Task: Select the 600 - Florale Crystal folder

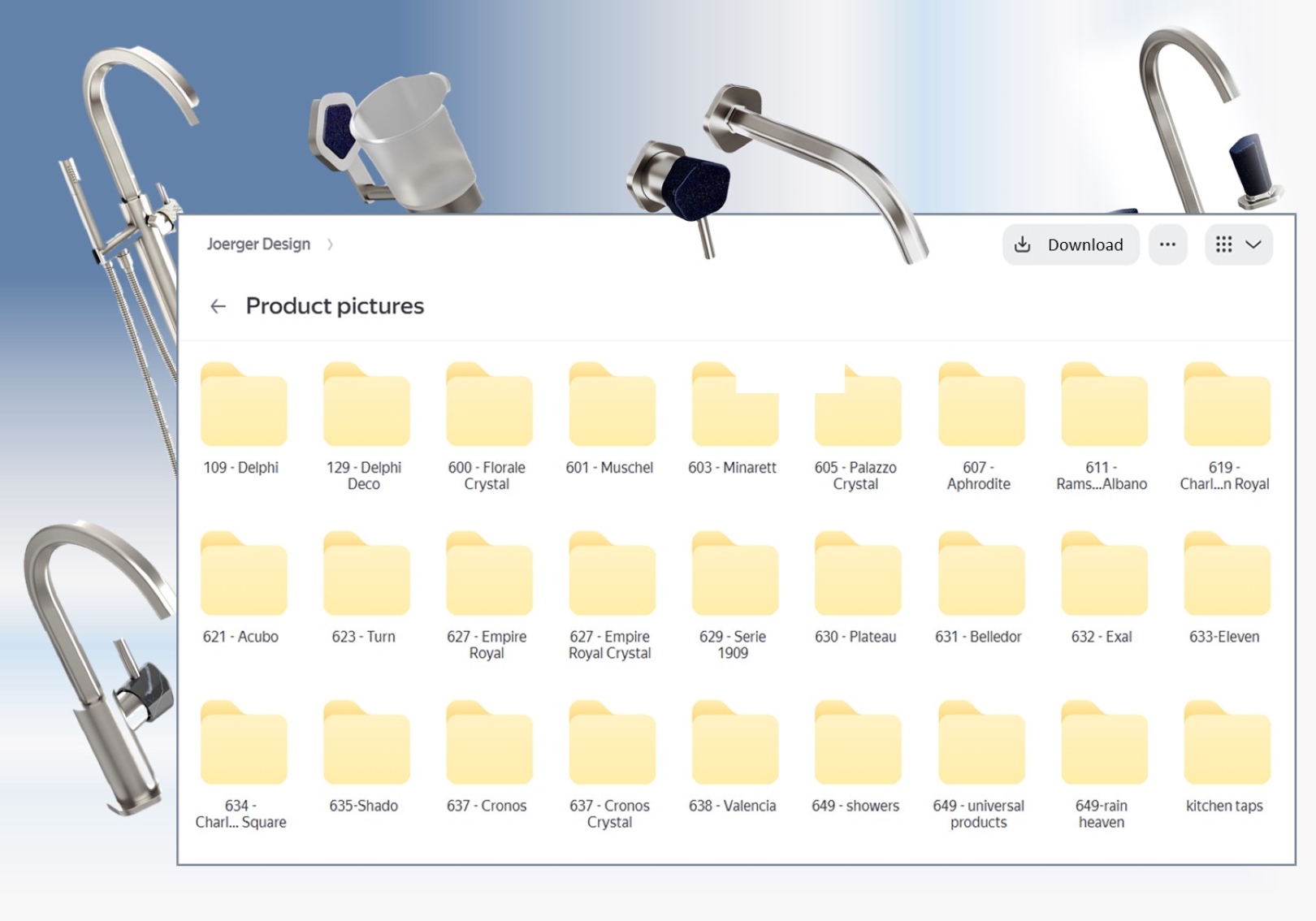Action: pos(489,406)
